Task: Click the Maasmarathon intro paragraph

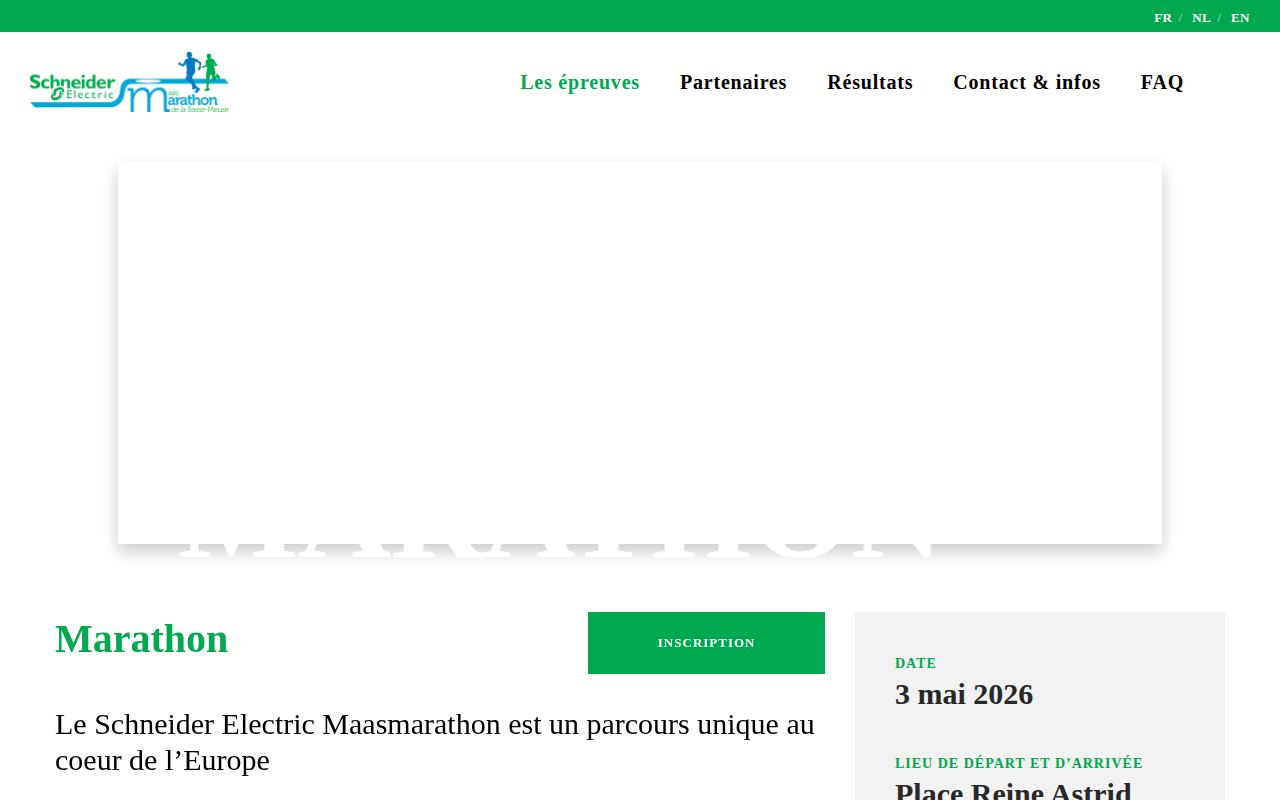Action: pyautogui.click(x=435, y=742)
